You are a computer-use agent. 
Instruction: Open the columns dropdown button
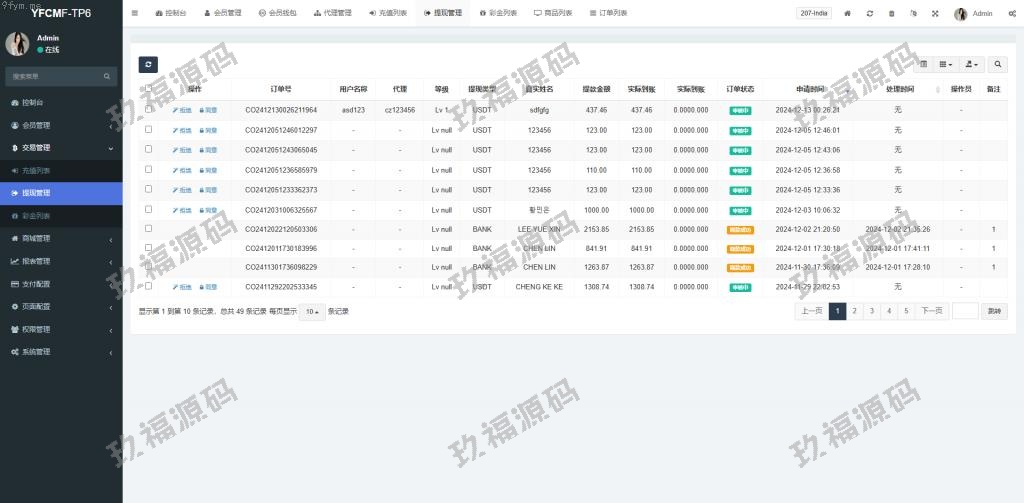(x=946, y=64)
